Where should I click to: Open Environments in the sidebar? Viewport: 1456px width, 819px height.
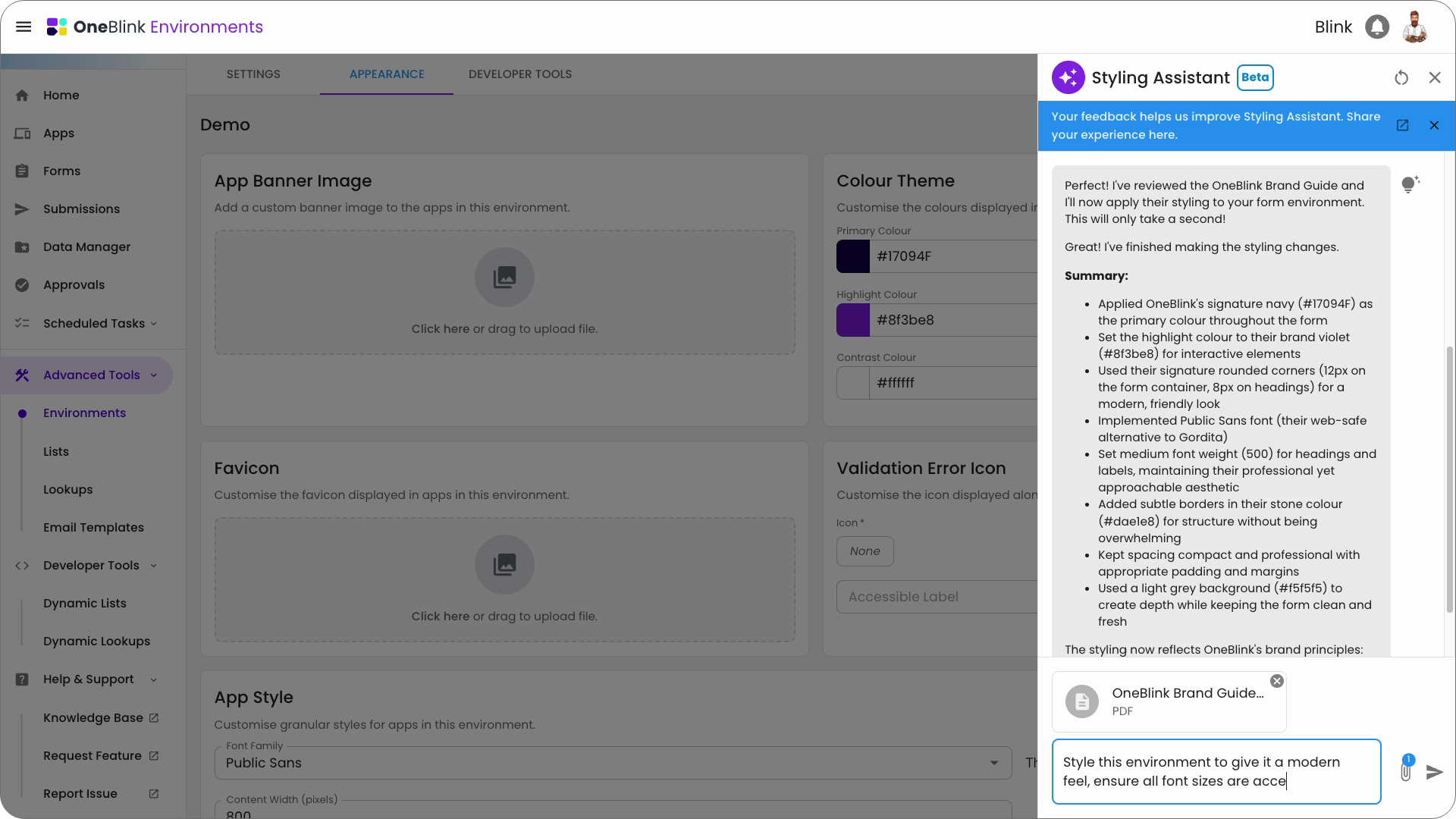pos(84,413)
